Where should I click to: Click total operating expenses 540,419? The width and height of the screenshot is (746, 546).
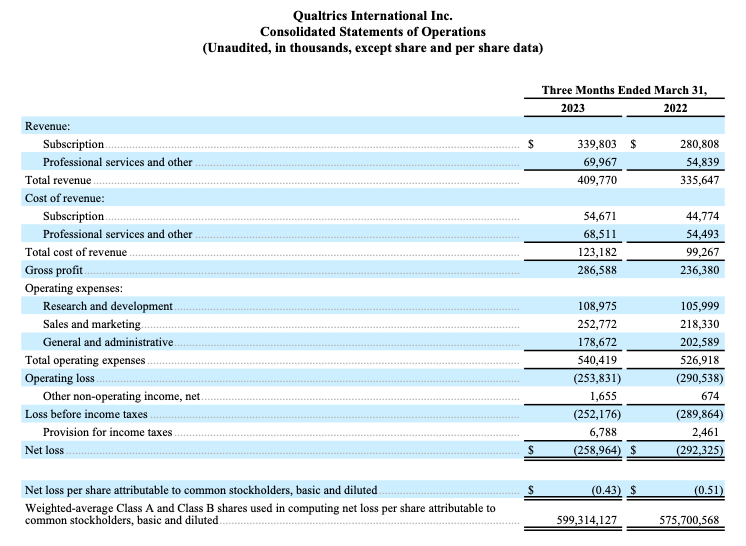click(597, 361)
